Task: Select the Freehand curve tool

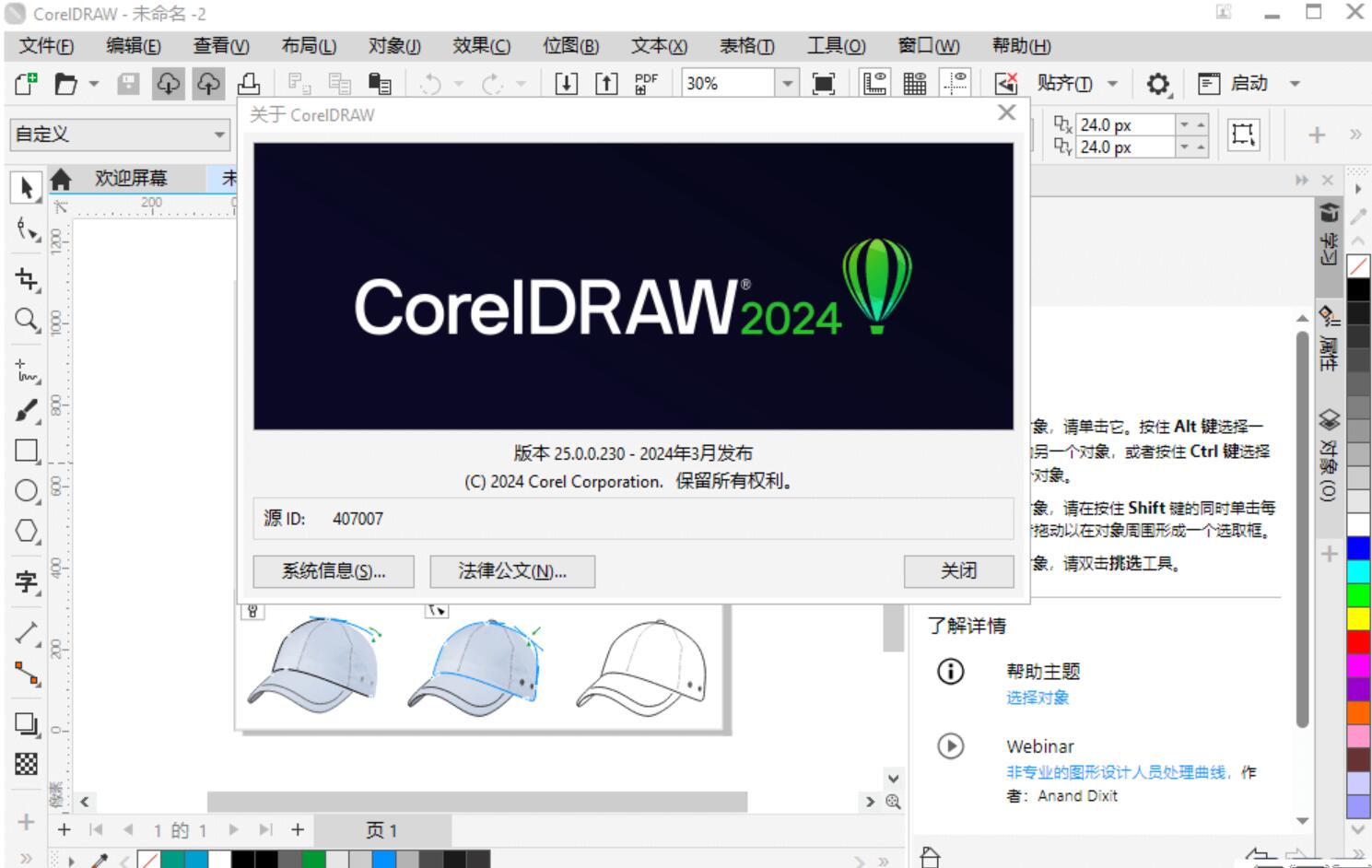Action: [26, 370]
